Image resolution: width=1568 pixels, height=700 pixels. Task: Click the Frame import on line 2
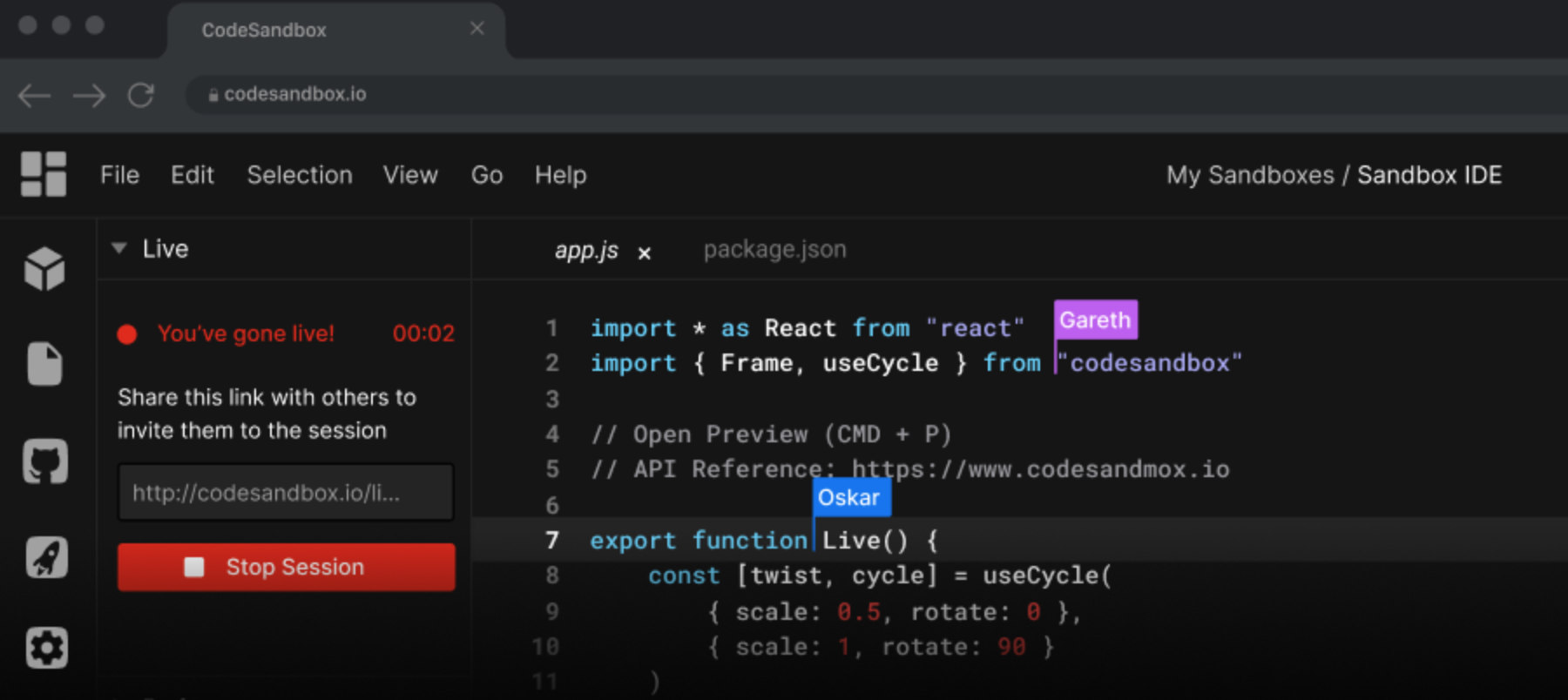pyautogui.click(x=757, y=363)
